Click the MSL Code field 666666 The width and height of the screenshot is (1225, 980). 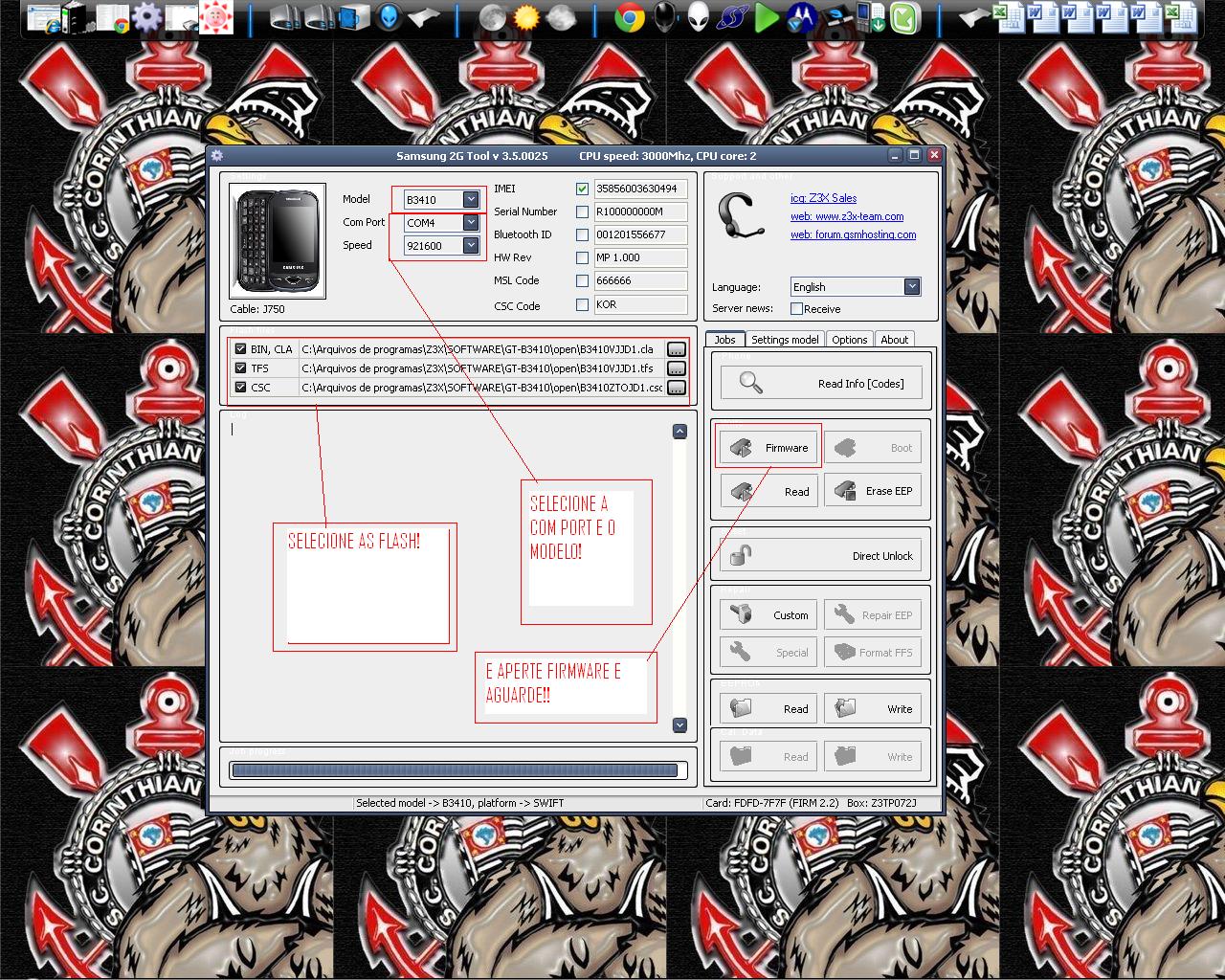coord(640,280)
